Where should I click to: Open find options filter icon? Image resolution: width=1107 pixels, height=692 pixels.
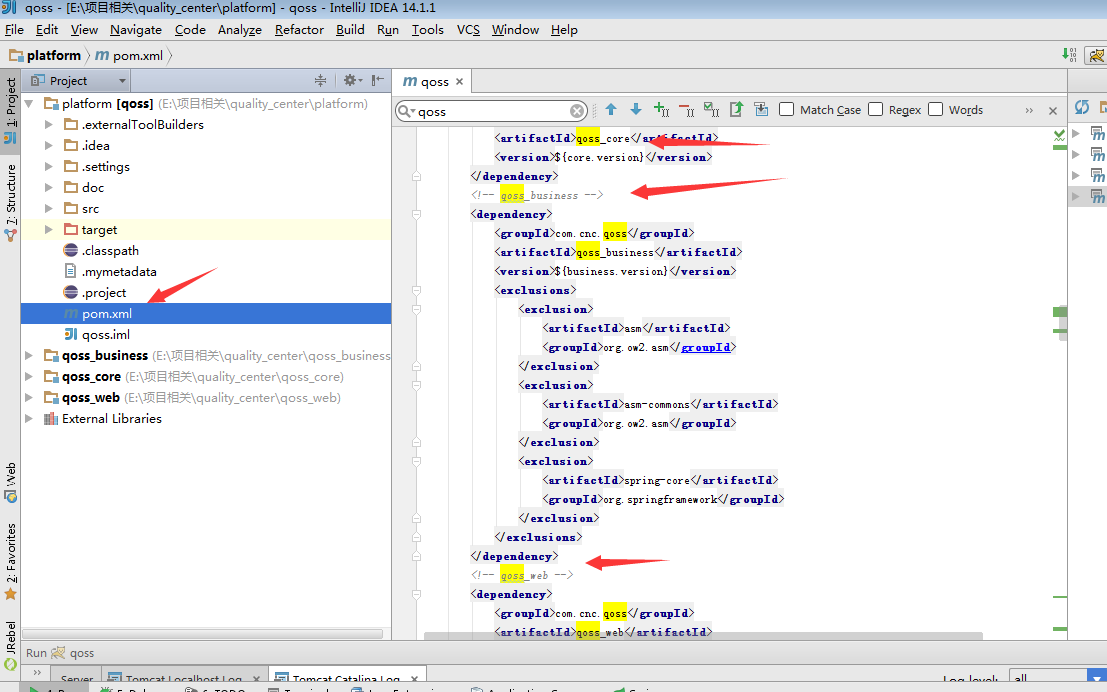(761, 109)
